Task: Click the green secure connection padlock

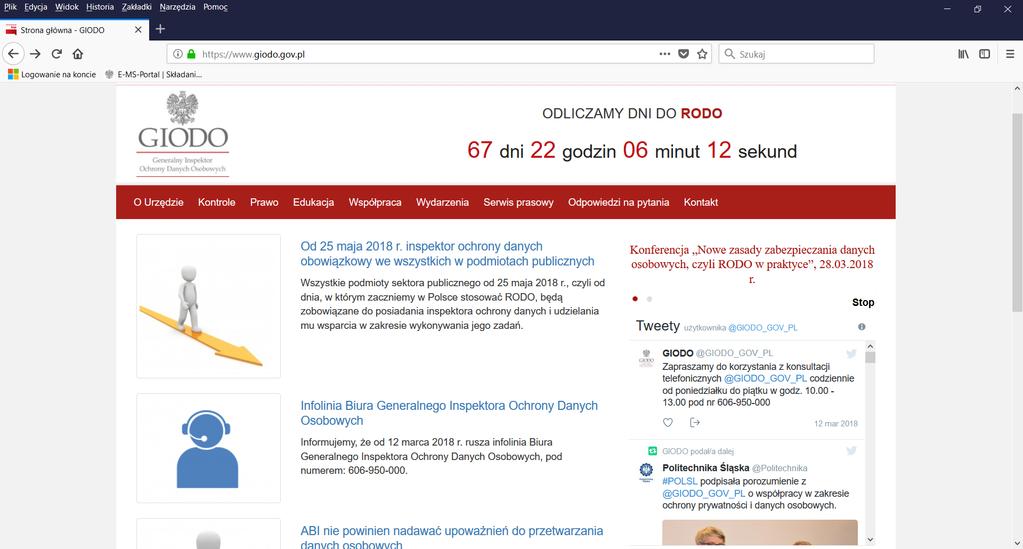Action: [x=191, y=54]
